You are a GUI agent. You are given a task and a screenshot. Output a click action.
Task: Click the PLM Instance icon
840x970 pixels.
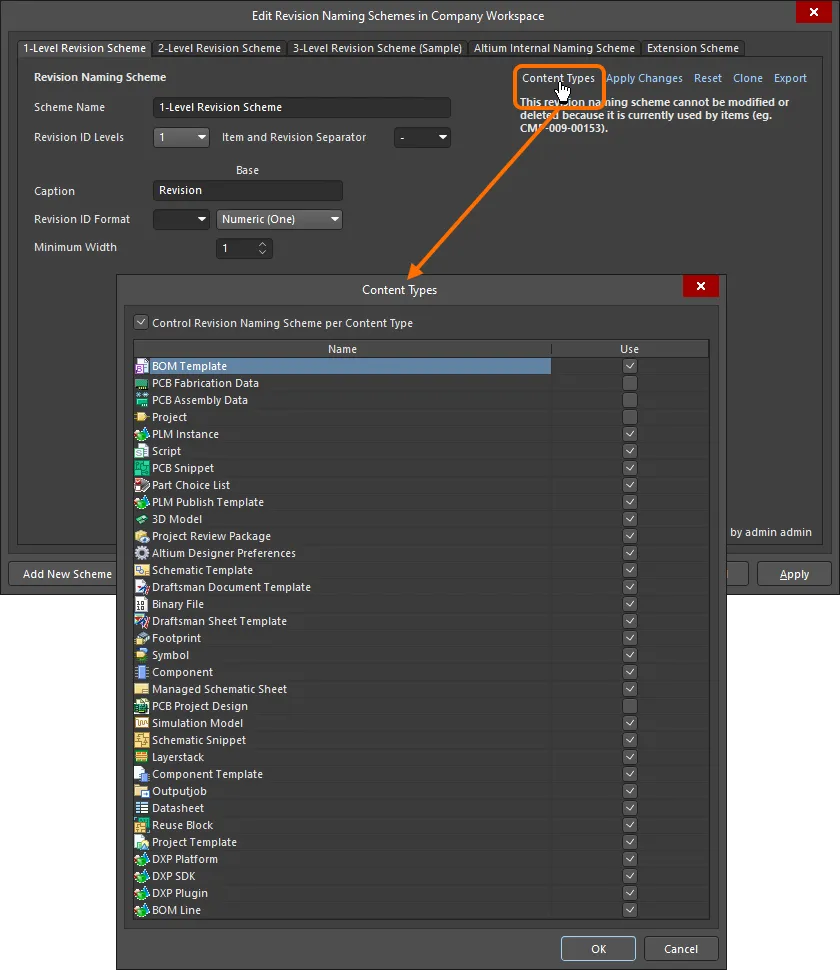click(x=142, y=434)
